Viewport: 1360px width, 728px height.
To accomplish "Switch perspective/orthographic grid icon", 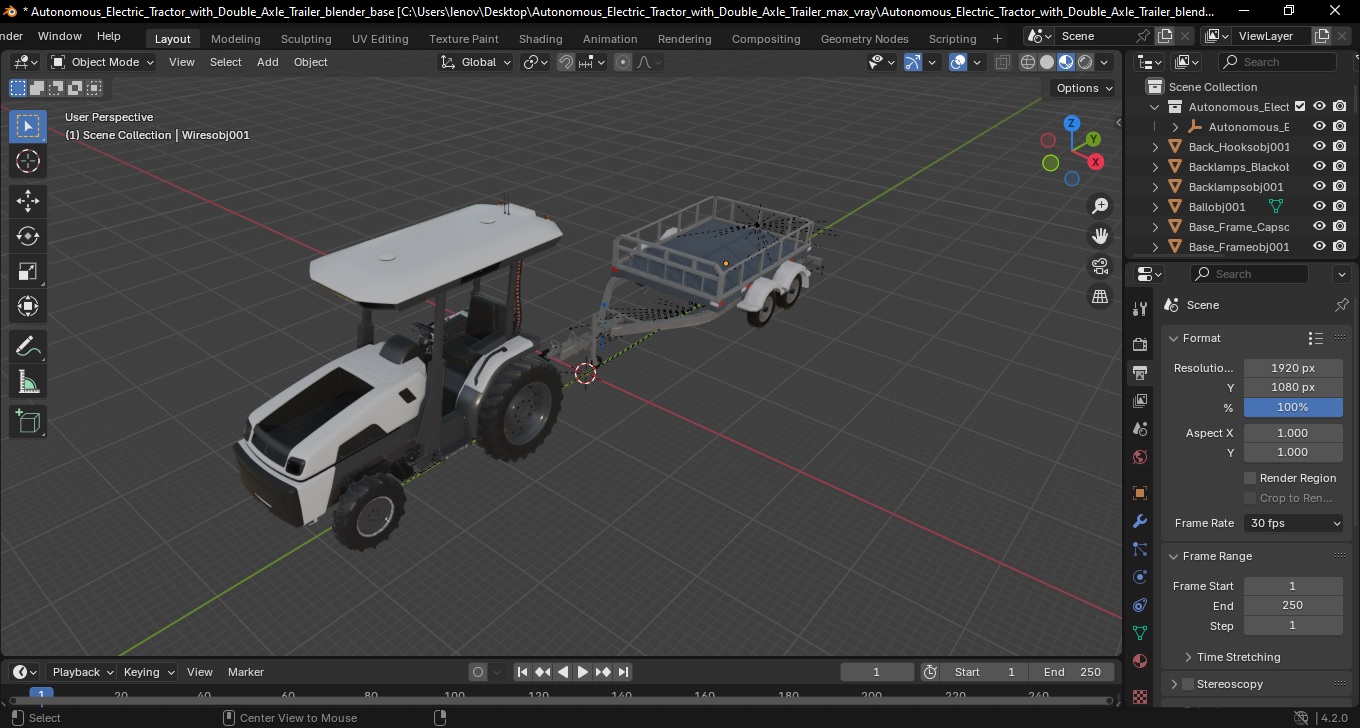I will pyautogui.click(x=1100, y=296).
